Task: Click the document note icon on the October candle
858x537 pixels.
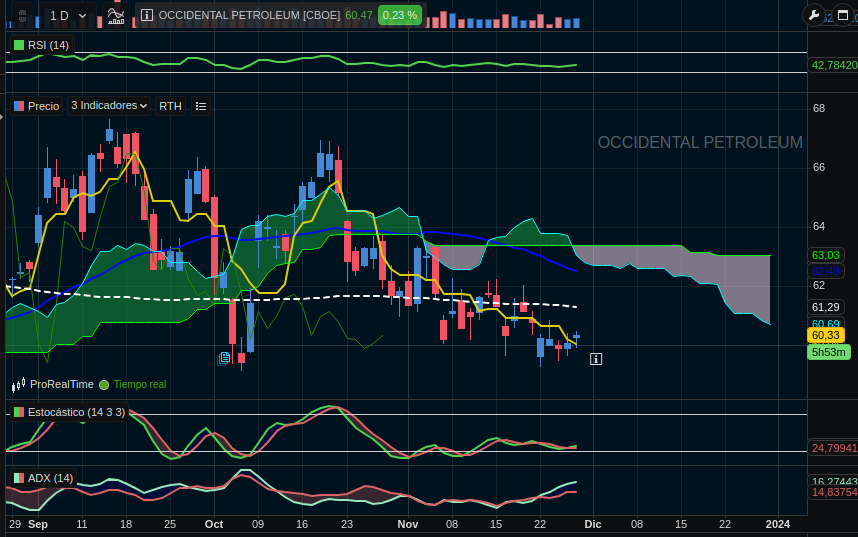Action: [225, 357]
